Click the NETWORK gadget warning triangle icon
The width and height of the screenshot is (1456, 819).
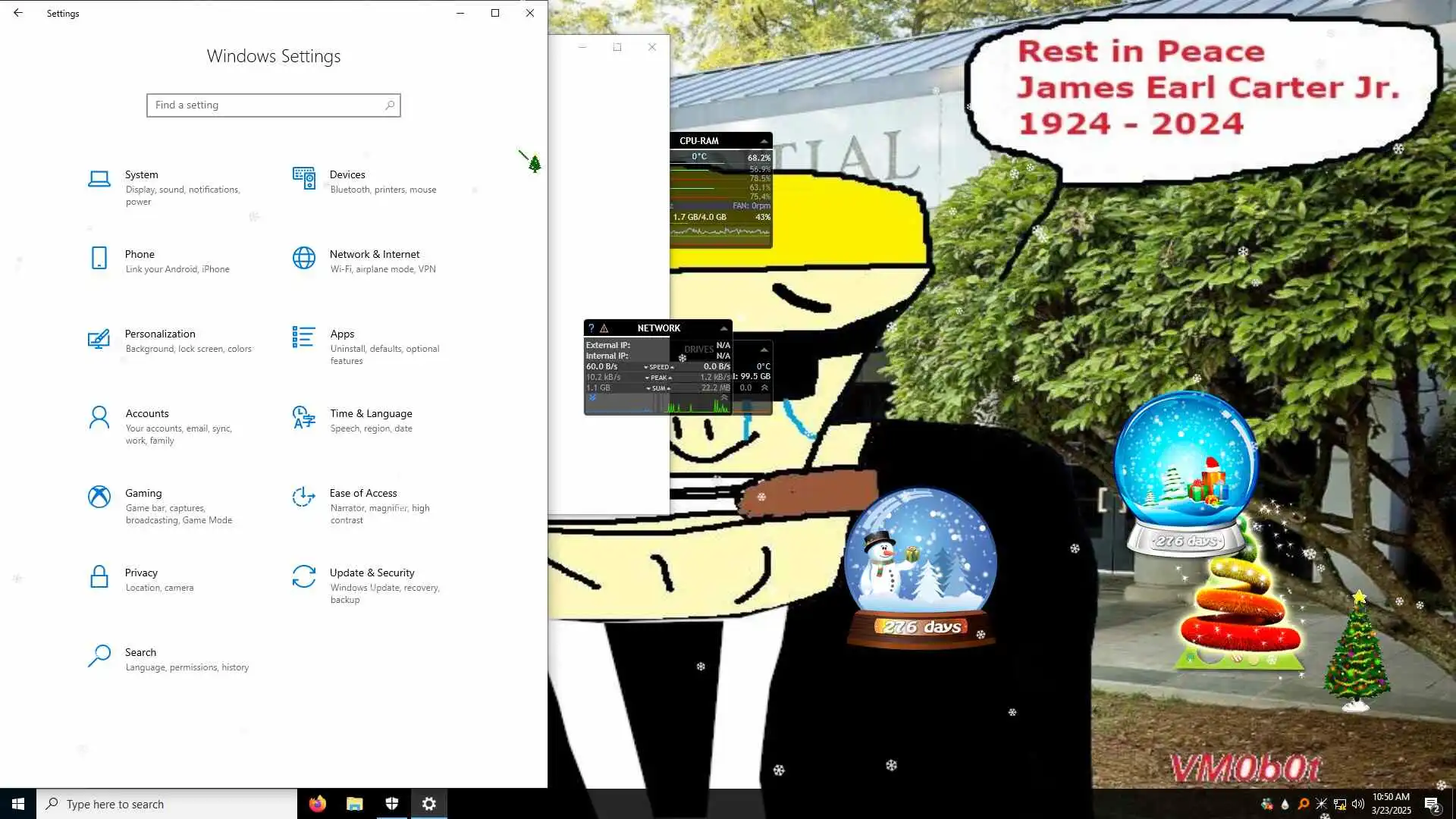(x=604, y=328)
